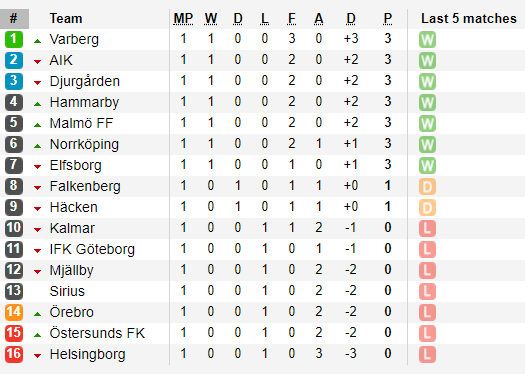530x377 pixels.
Task: Open the IFK Göteborg team link
Action: (92, 249)
